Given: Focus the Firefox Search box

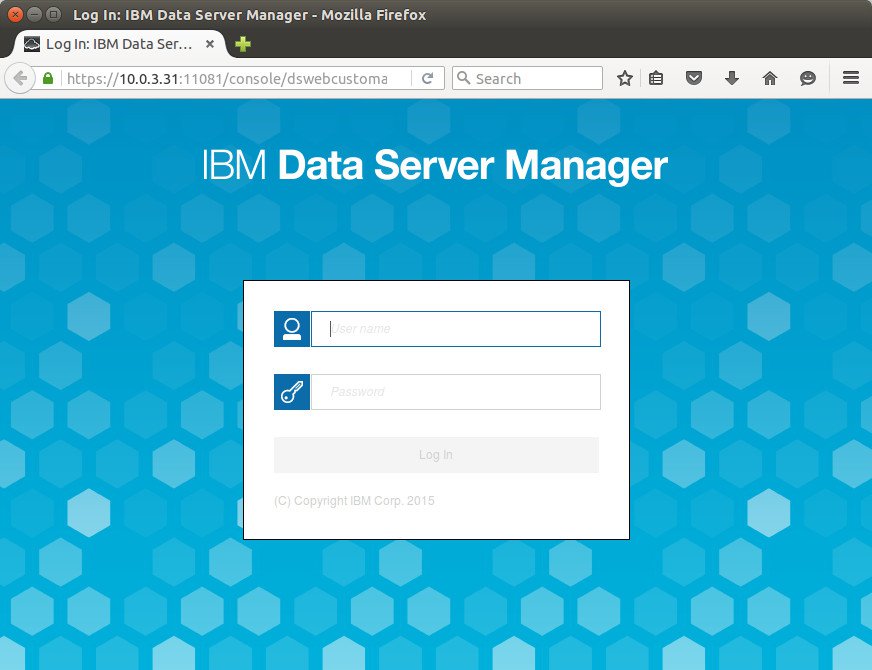Looking at the screenshot, I should click(x=527, y=78).
